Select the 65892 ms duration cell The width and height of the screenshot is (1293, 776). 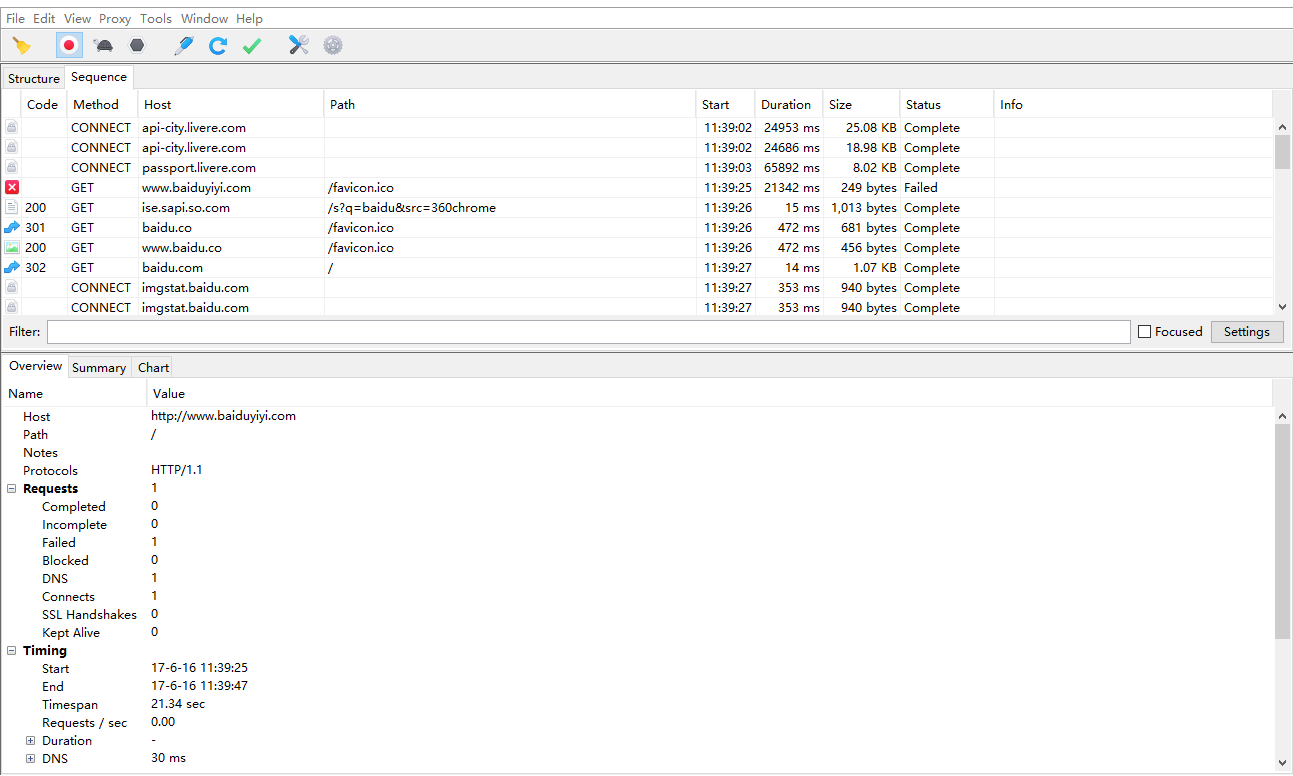coord(789,167)
